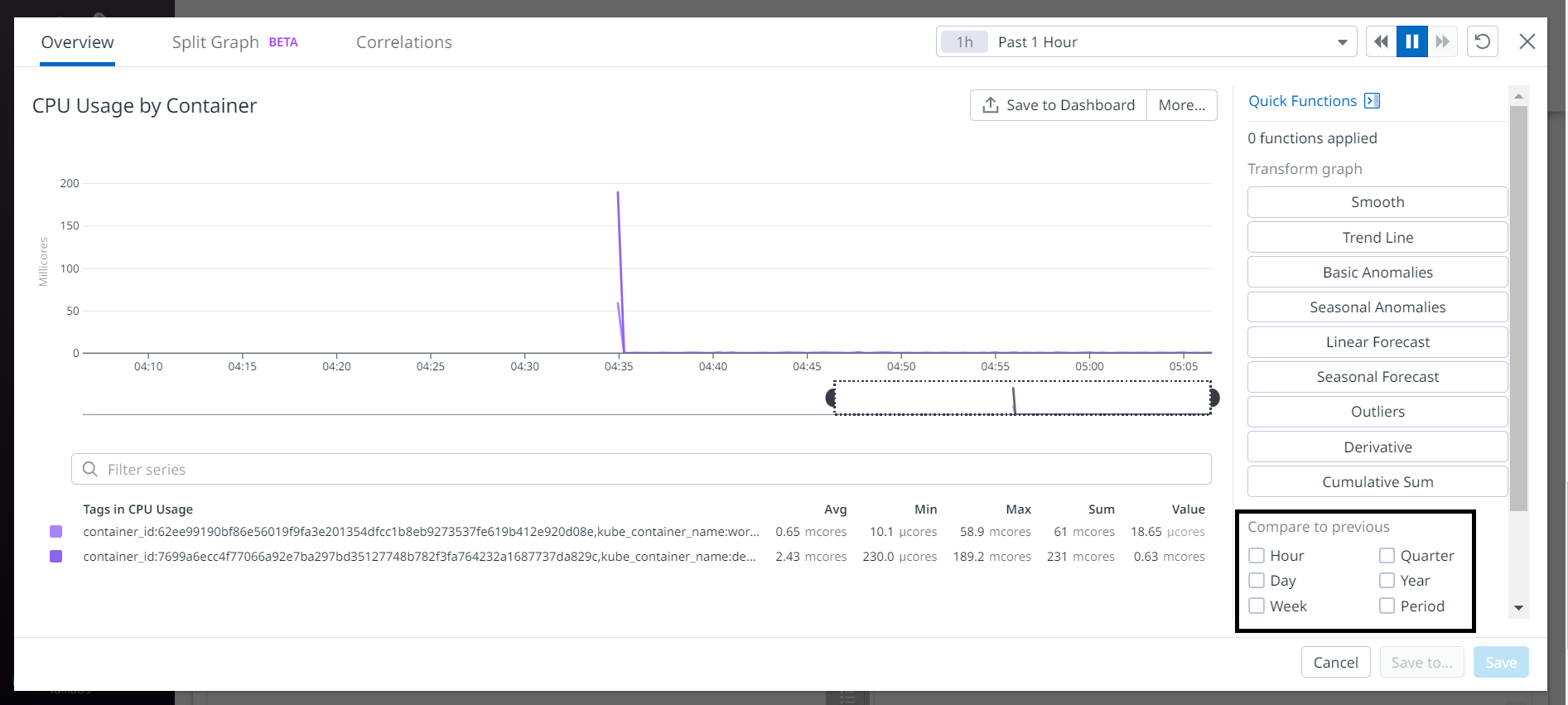
Task: Click the reset time refresh icon
Action: pyautogui.click(x=1483, y=41)
